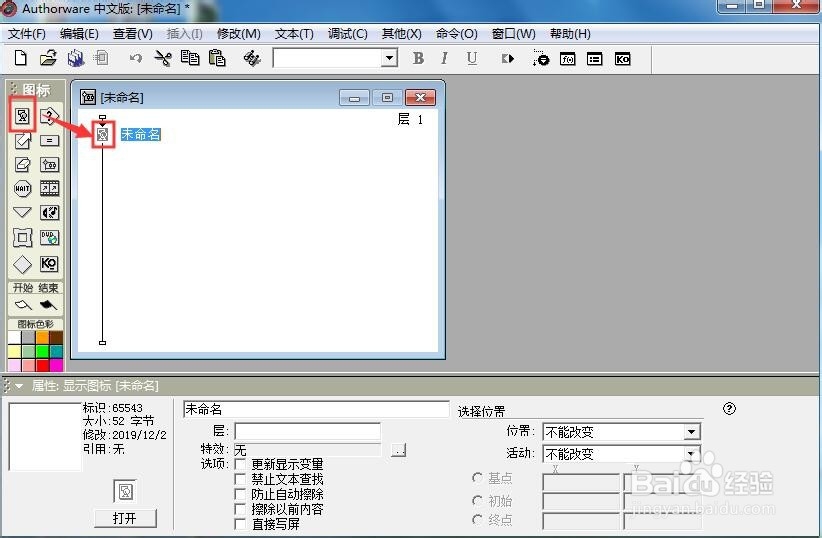The width and height of the screenshot is (822, 538).
Task: Open the 查看(V) menu
Action: pyautogui.click(x=133, y=34)
